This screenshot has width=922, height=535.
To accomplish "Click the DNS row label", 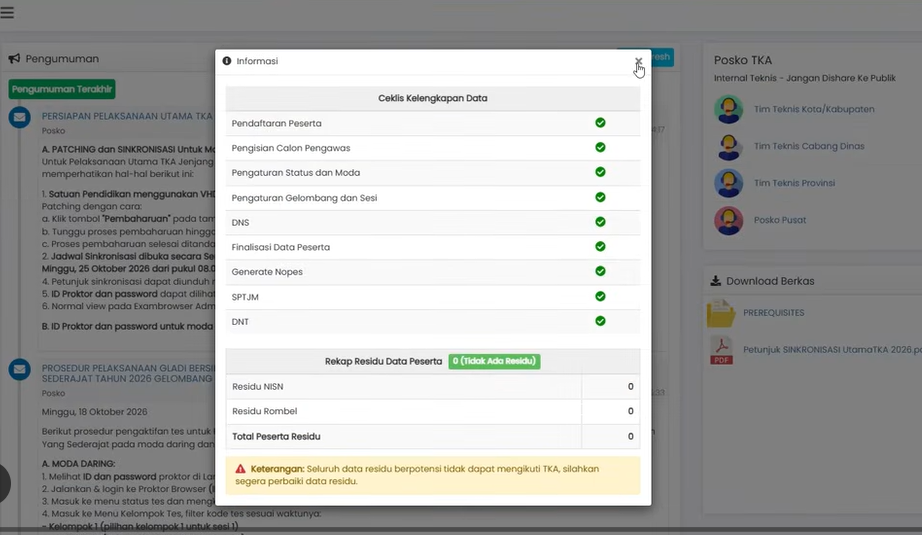I will (x=240, y=223).
